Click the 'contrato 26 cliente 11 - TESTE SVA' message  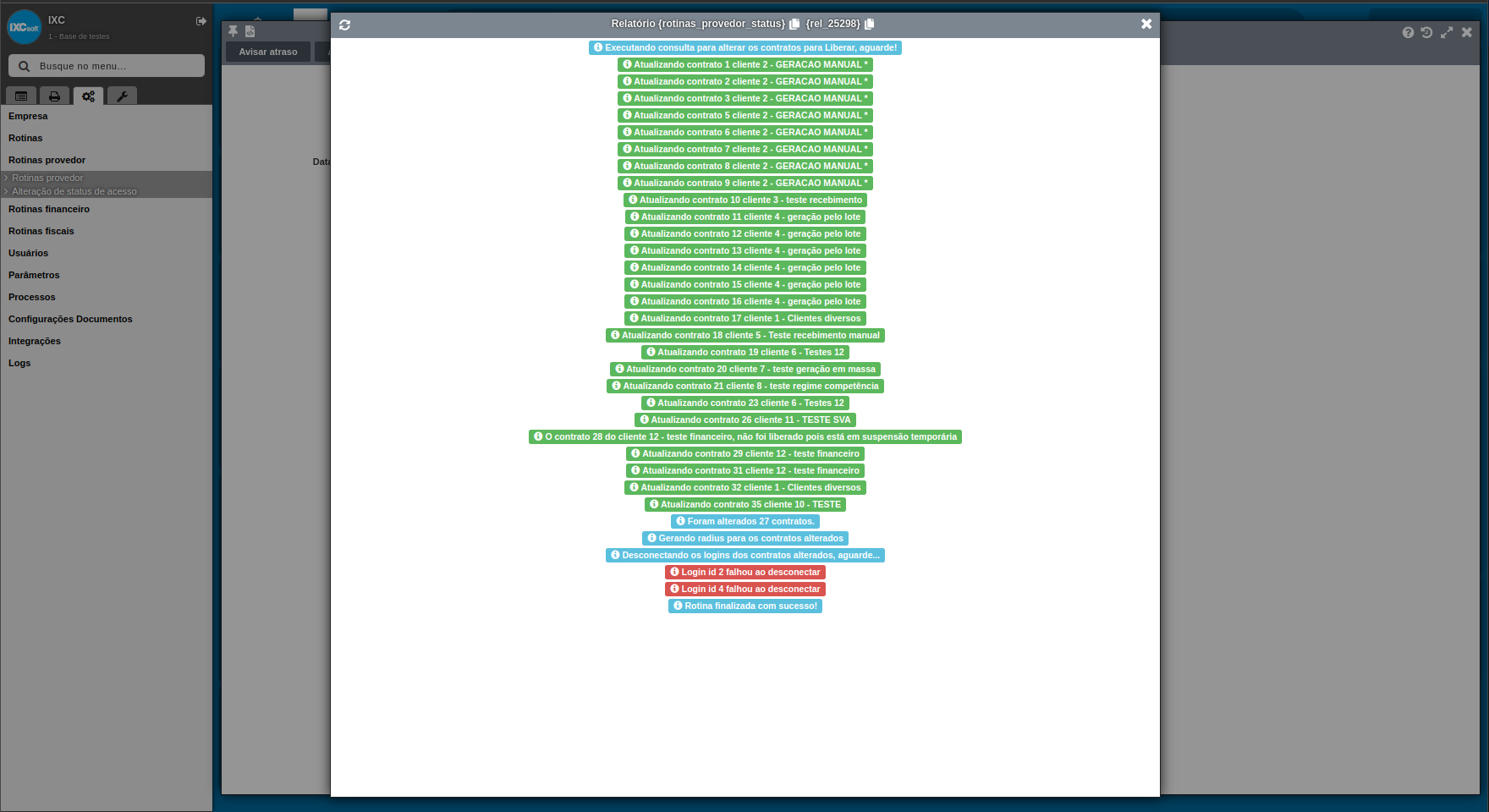click(x=745, y=420)
